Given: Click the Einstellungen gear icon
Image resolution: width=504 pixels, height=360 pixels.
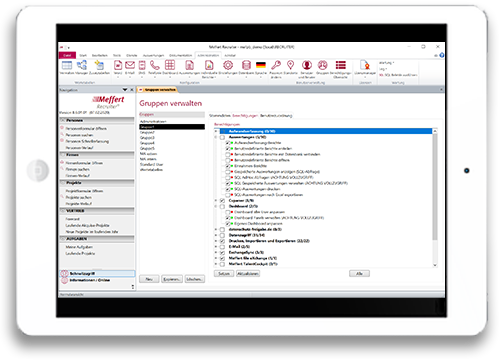Looking at the screenshot, I should click(228, 65).
